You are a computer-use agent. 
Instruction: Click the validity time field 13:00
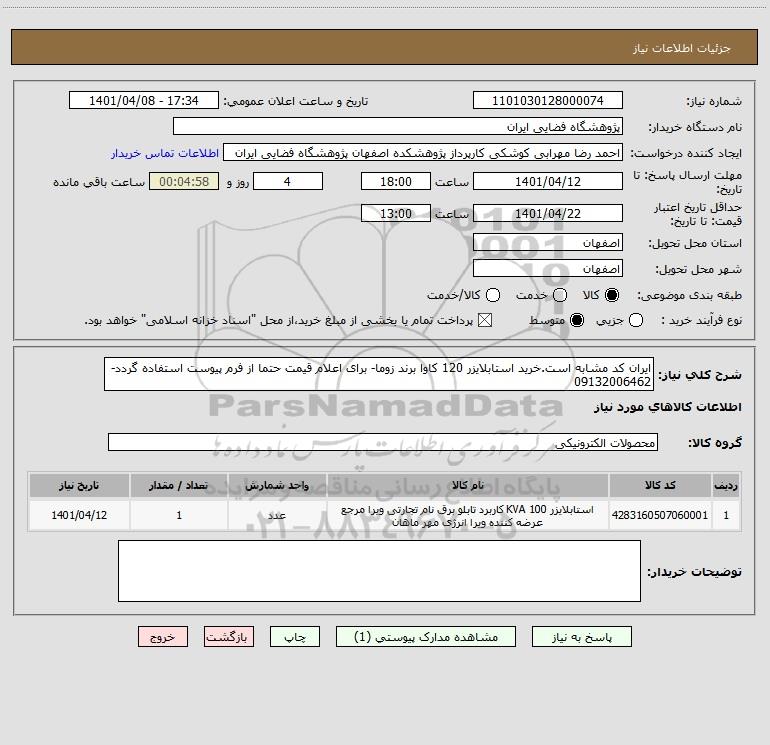coord(396,214)
